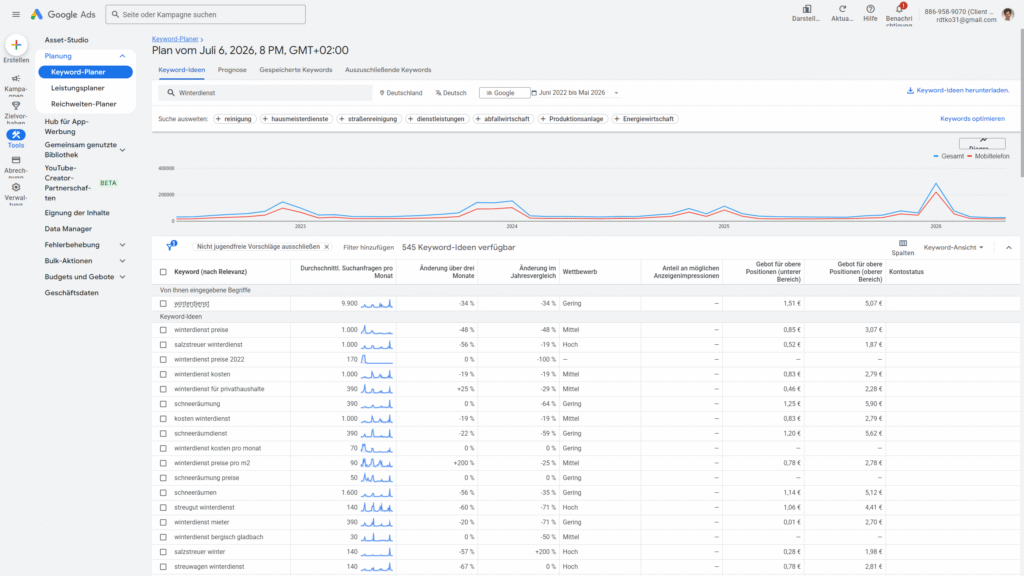This screenshot has height=576, width=1024.
Task: Click the Winterdienst keyword search field
Action: (265, 93)
